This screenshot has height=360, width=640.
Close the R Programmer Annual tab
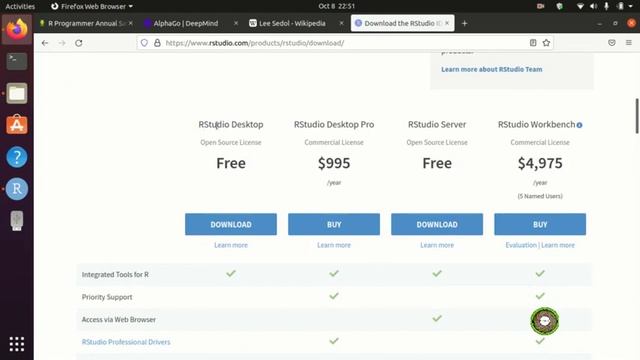pyautogui.click(x=131, y=24)
